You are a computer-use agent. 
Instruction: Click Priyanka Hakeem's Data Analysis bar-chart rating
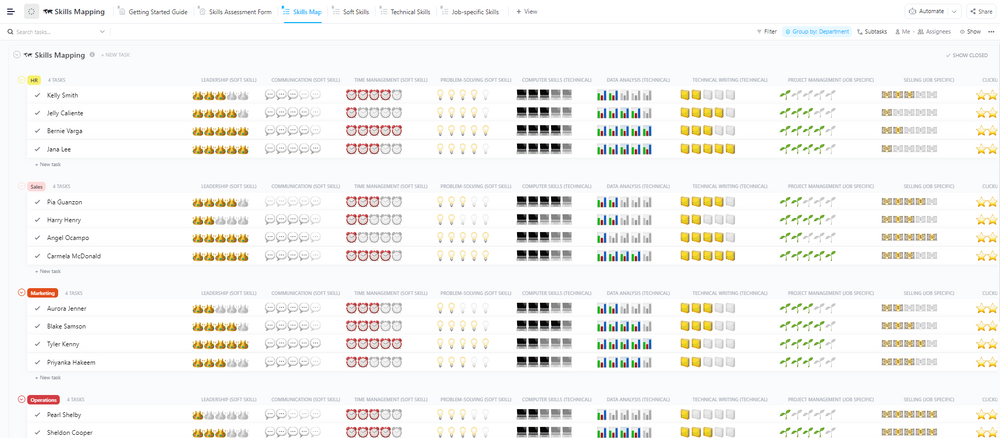click(624, 362)
